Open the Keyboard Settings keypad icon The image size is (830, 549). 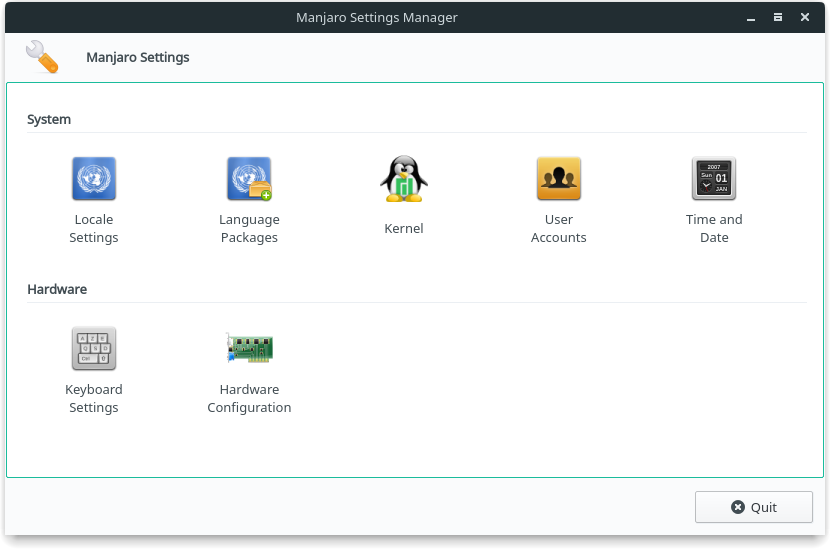pyautogui.click(x=94, y=349)
